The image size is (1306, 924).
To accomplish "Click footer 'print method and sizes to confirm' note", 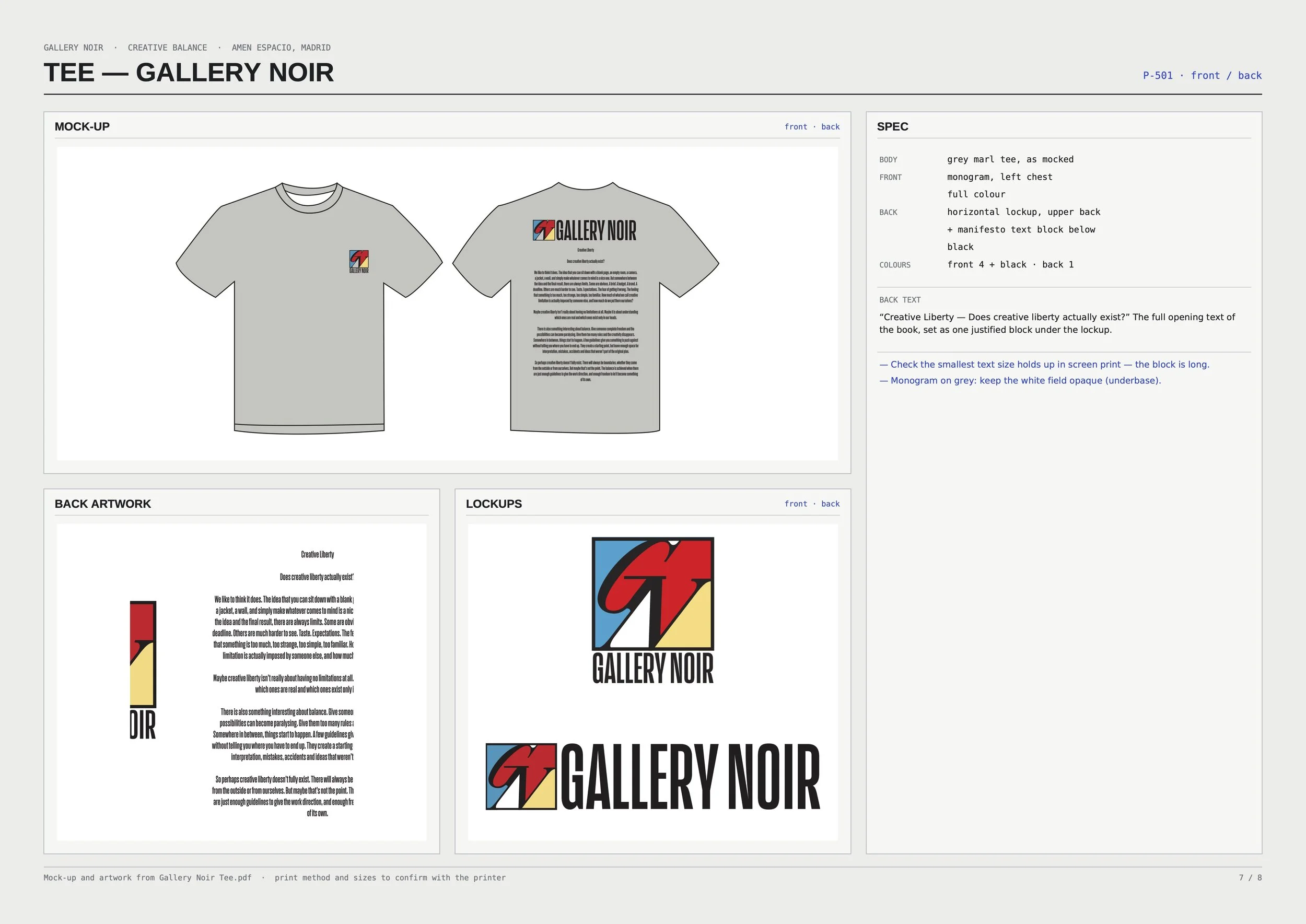I will point(390,878).
